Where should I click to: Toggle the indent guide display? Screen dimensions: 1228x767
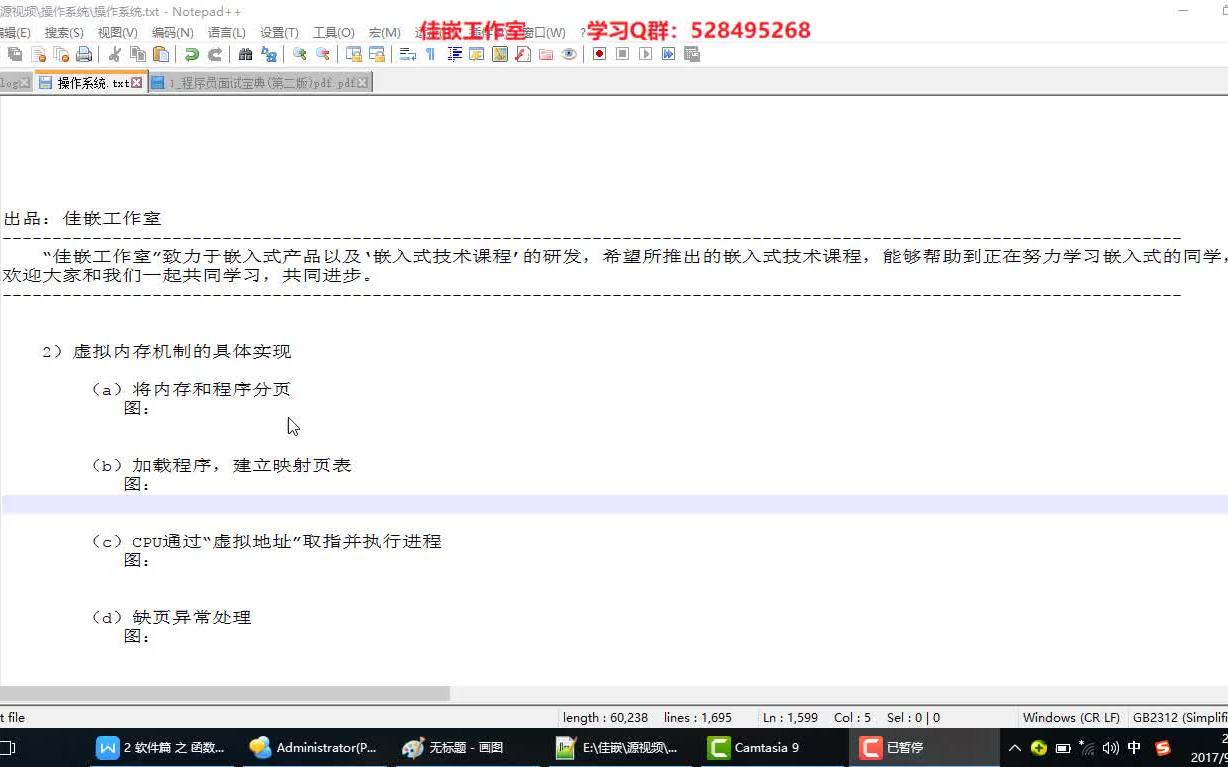(454, 55)
